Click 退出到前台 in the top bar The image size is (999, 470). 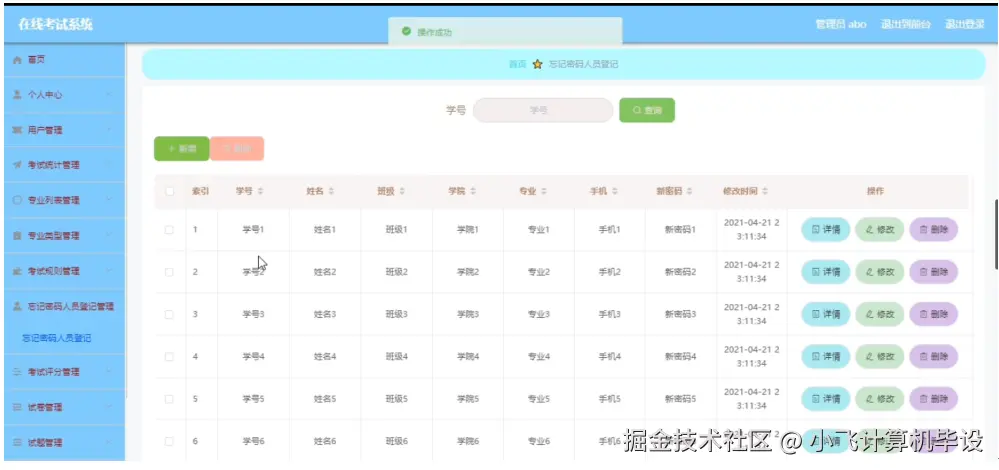[905, 24]
